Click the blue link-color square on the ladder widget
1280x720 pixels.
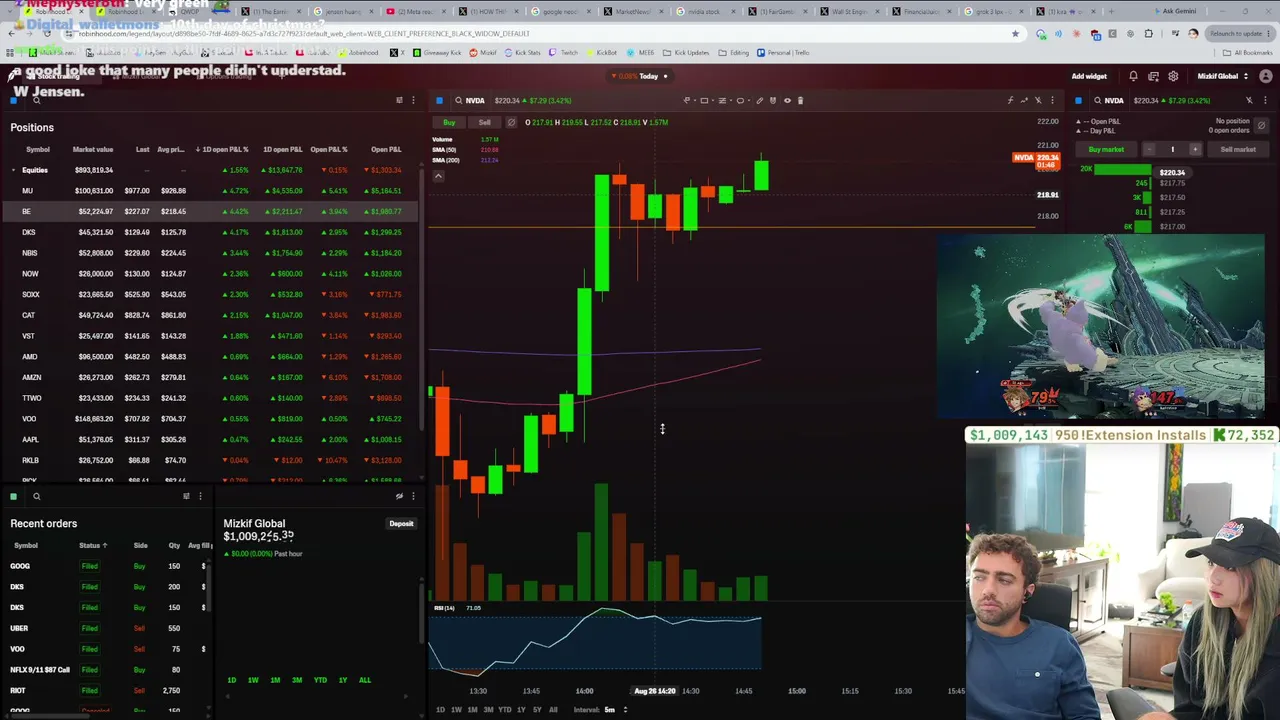pyautogui.click(x=1078, y=100)
